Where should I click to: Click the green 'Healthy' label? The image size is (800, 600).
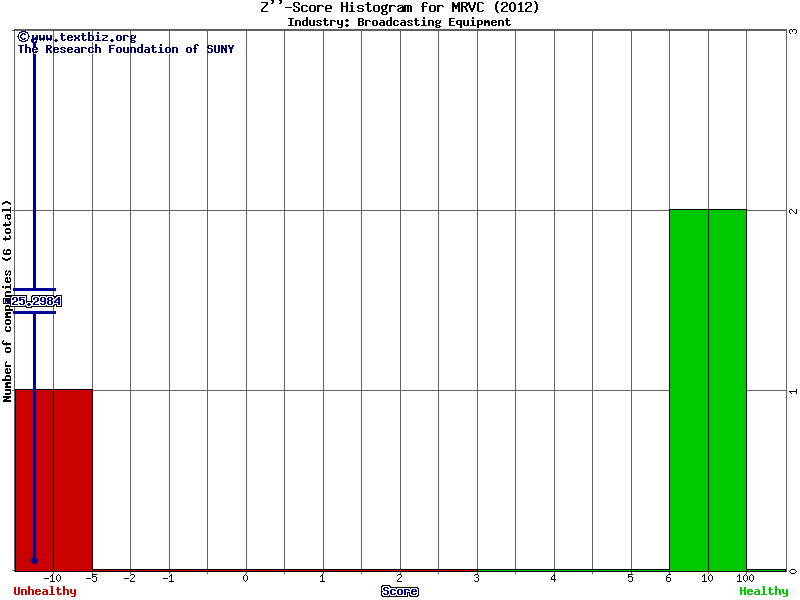click(x=764, y=591)
